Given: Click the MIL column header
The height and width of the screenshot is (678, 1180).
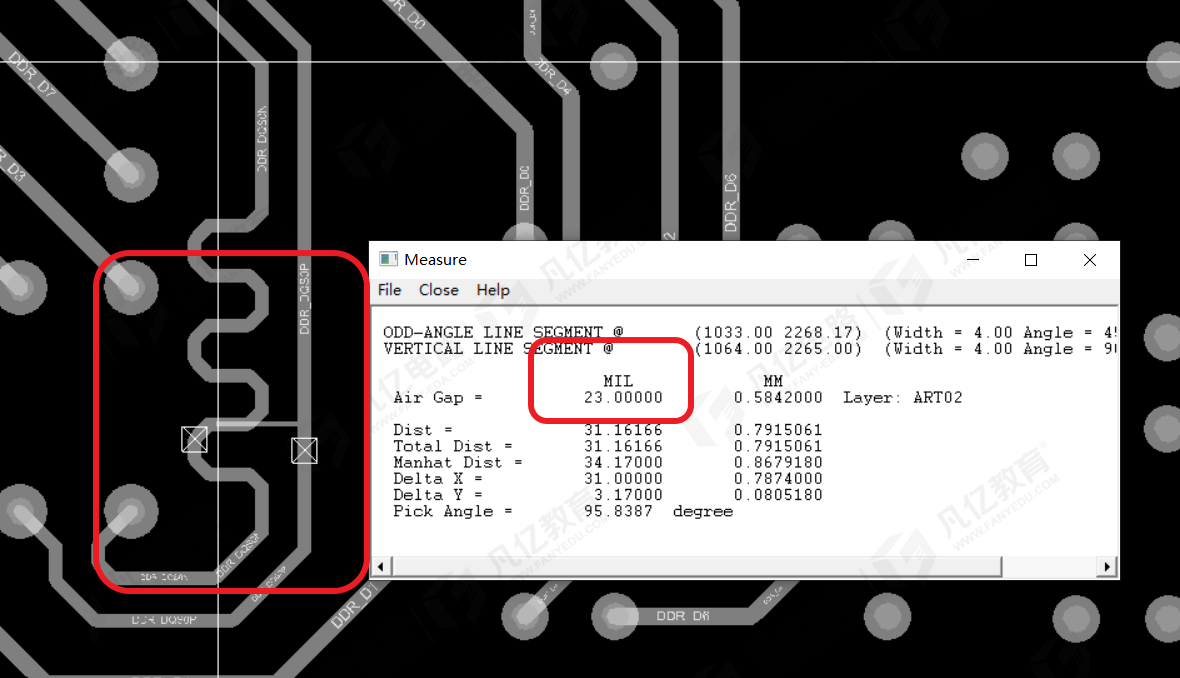Looking at the screenshot, I should coord(618,381).
